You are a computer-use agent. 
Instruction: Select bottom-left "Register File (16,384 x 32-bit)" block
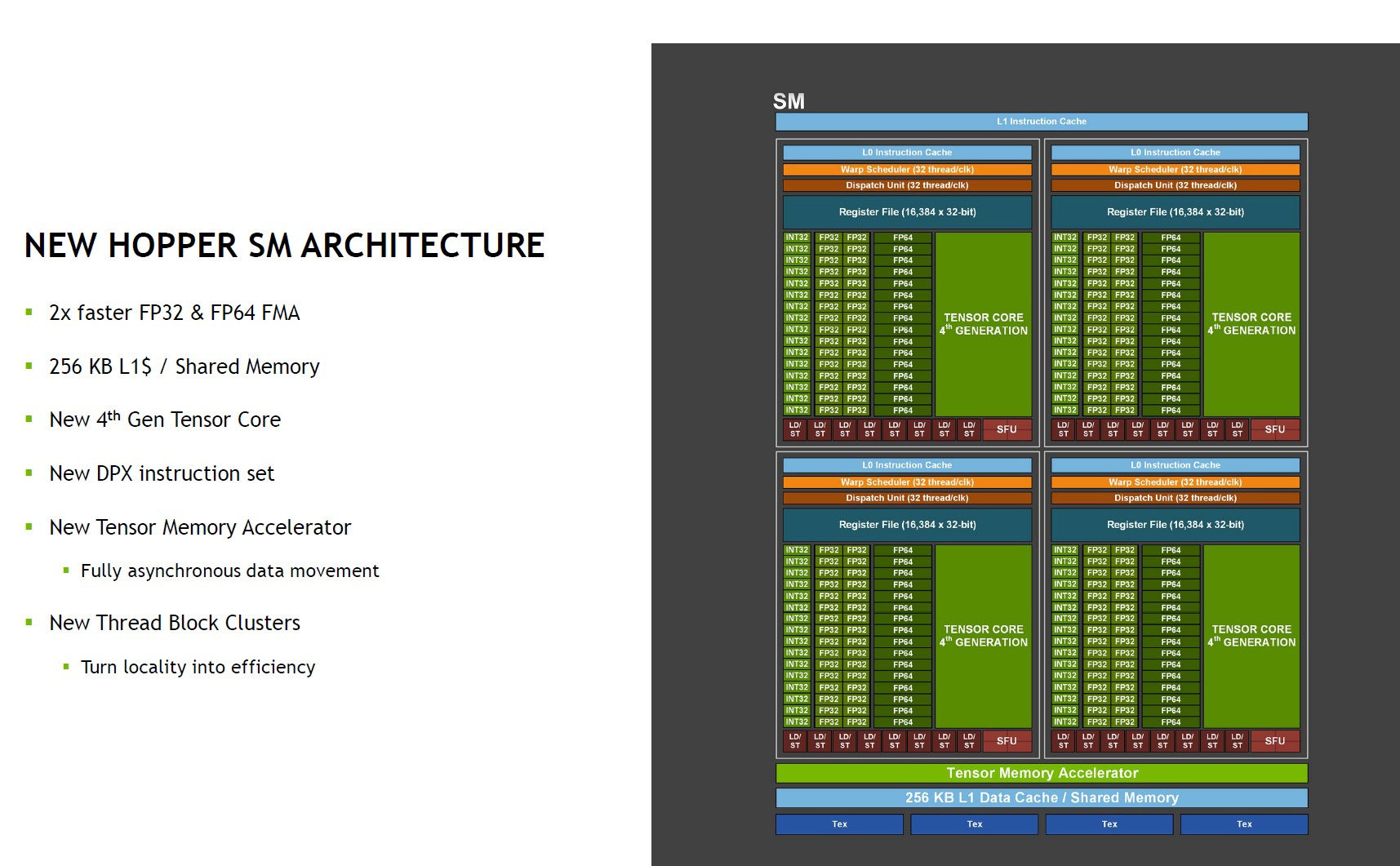click(x=907, y=525)
